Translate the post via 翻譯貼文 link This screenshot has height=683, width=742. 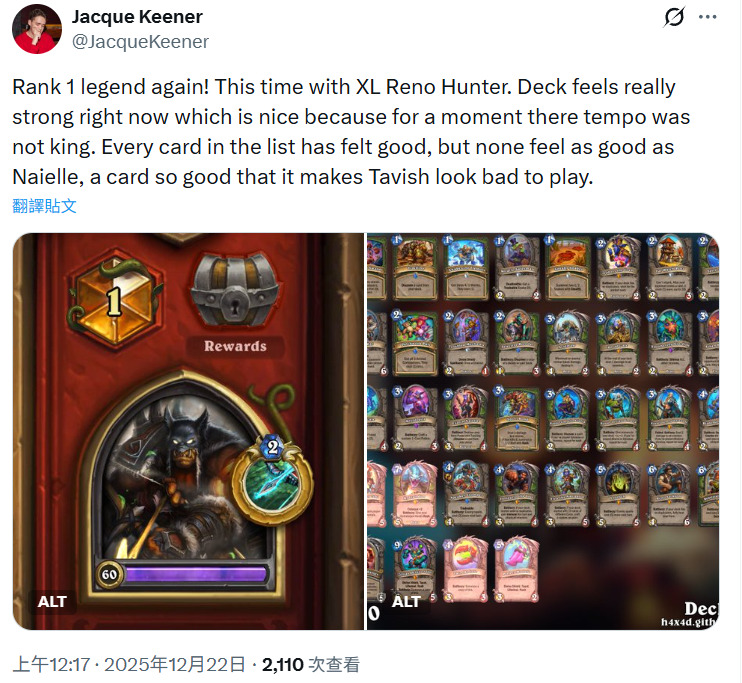click(44, 206)
